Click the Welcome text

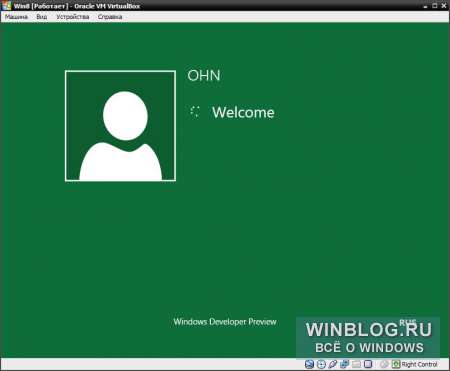coord(243,112)
